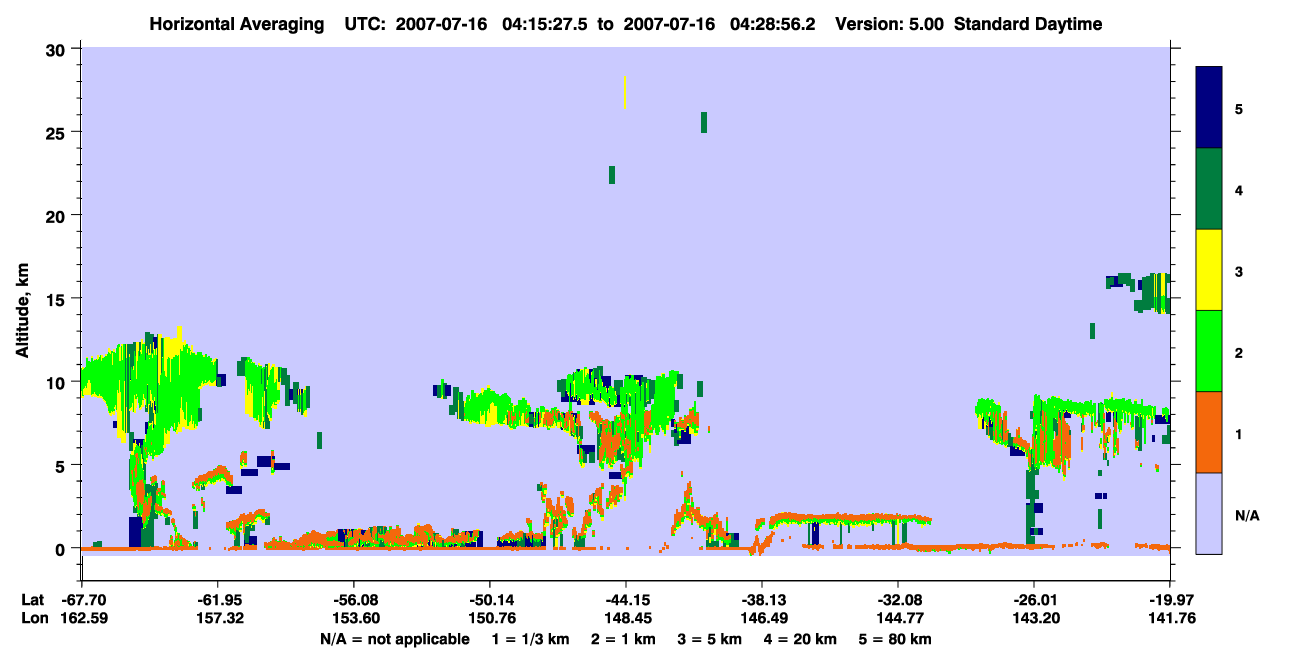Viewport: 1300px width, 667px height.
Task: Click the yellow vertical streak near 27 km altitude
Action: pos(625,92)
